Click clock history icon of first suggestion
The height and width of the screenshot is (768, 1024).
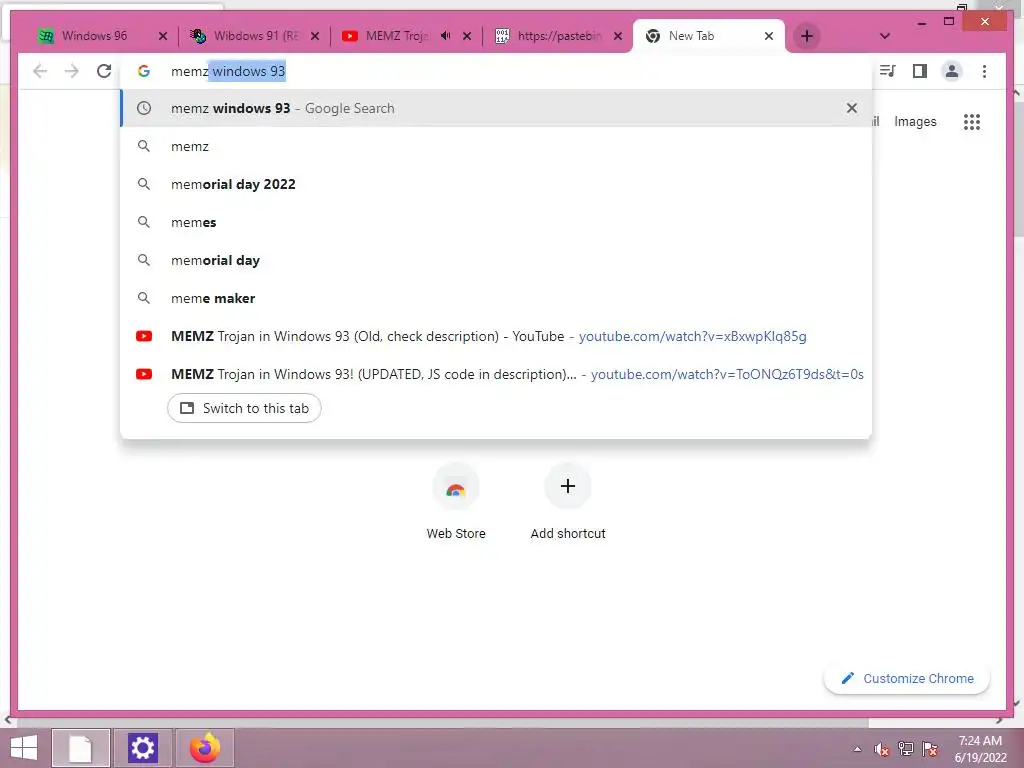(144, 108)
